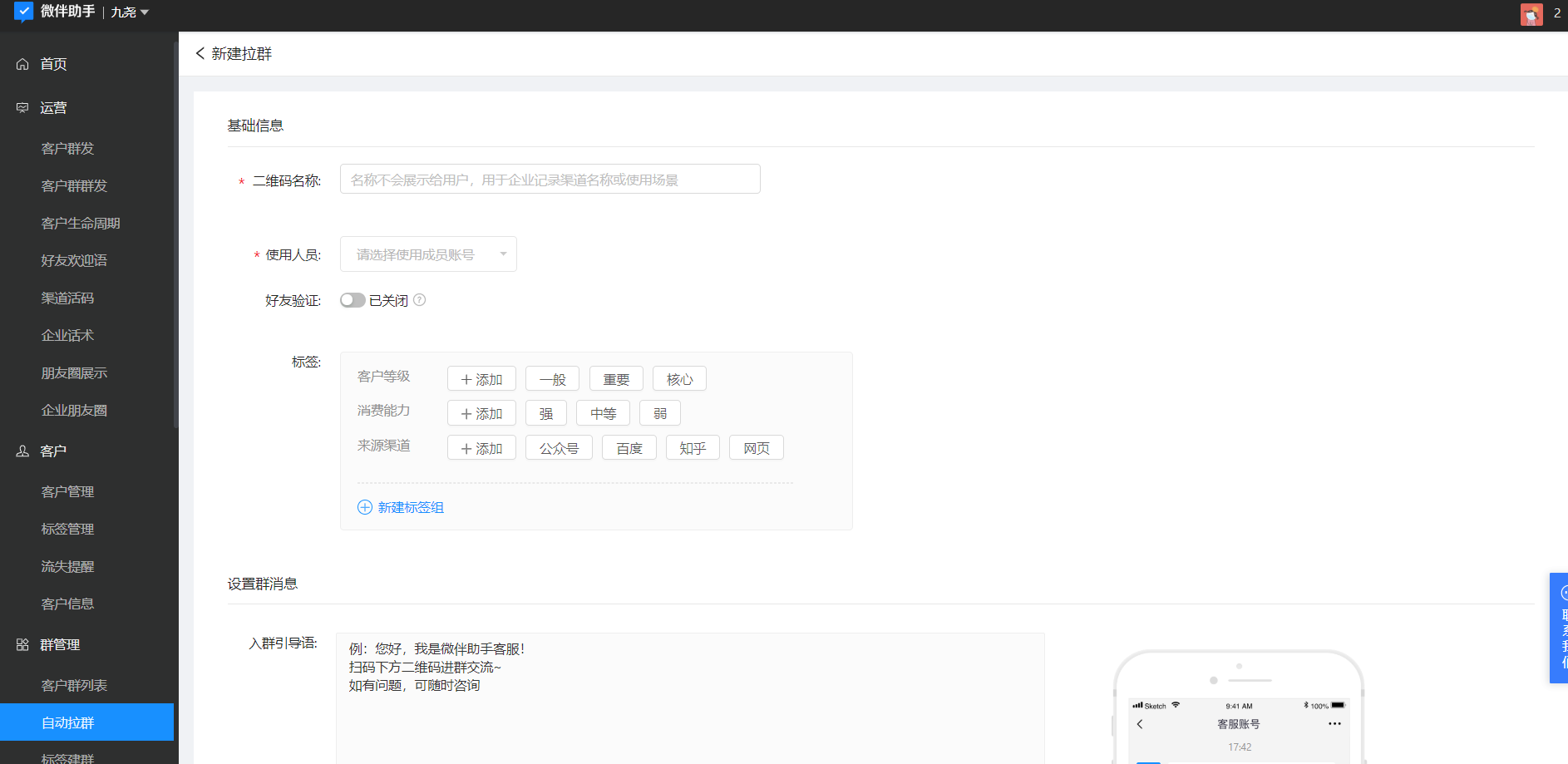
Task: Click the help icon next to 已关闭
Action: click(x=420, y=300)
